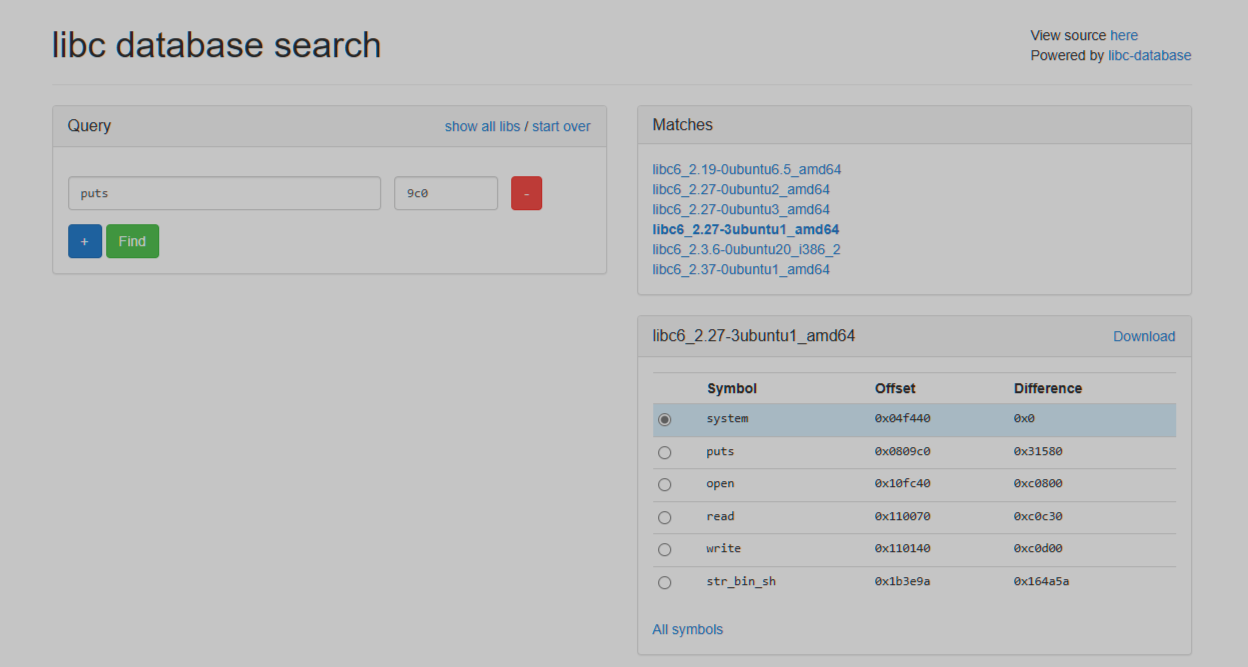Click the Offset column header
Image resolution: width=1248 pixels, height=667 pixels.
895,388
